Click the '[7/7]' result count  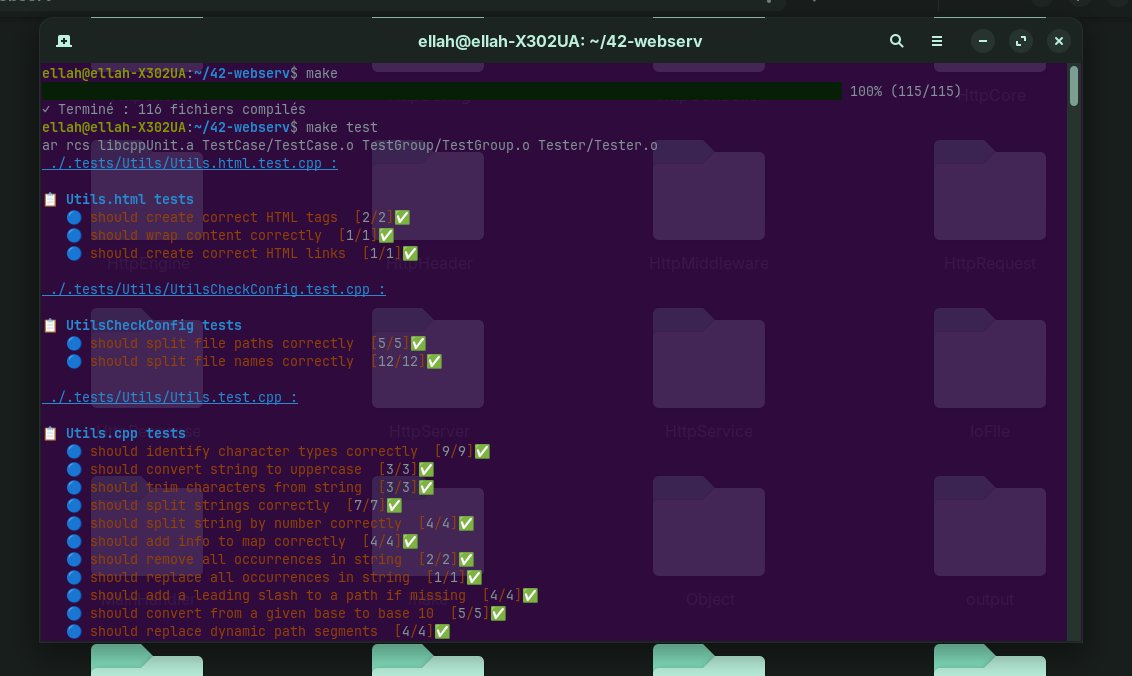coord(366,506)
